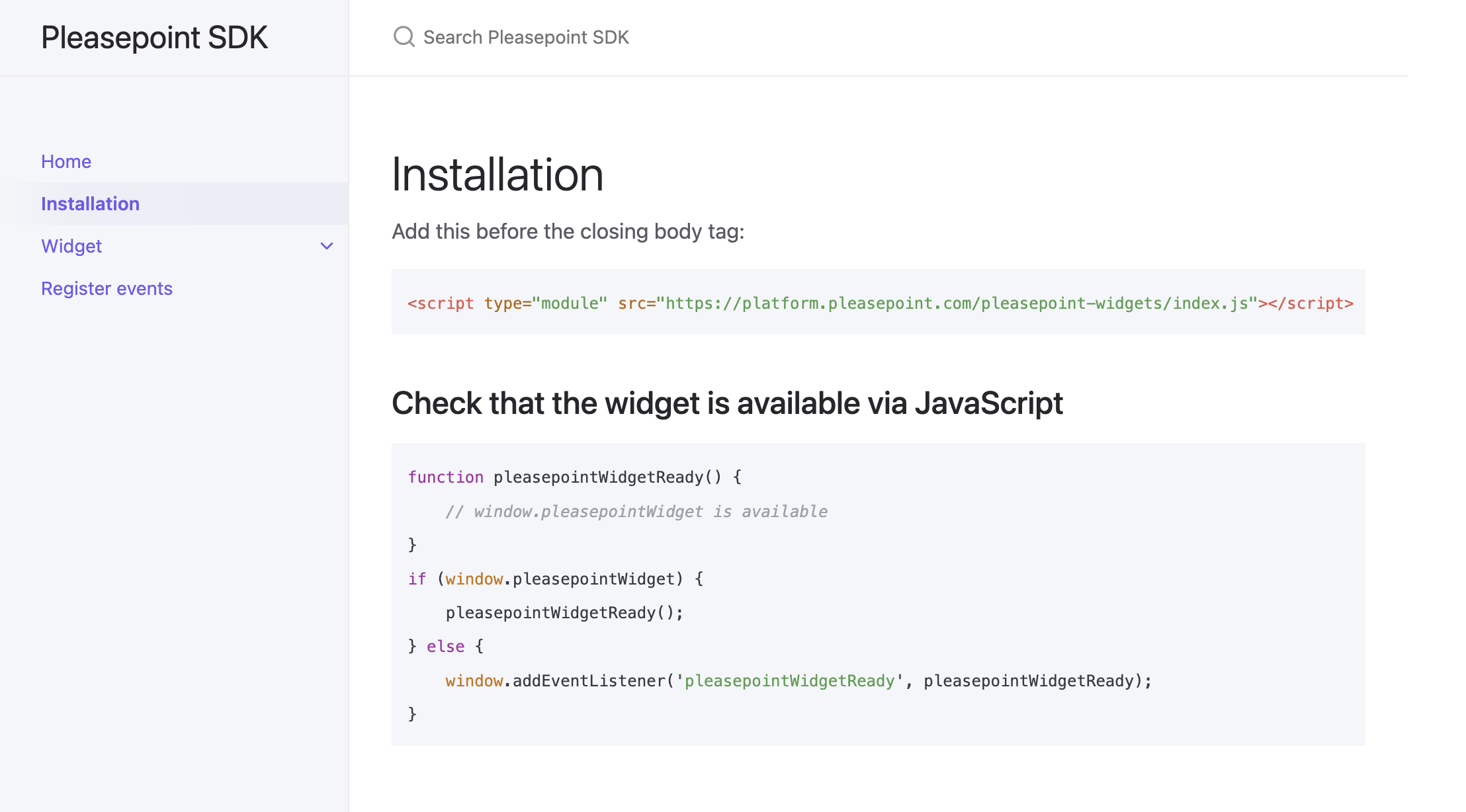Click the function pleasepointWidgetReady line
1466x812 pixels.
click(574, 477)
